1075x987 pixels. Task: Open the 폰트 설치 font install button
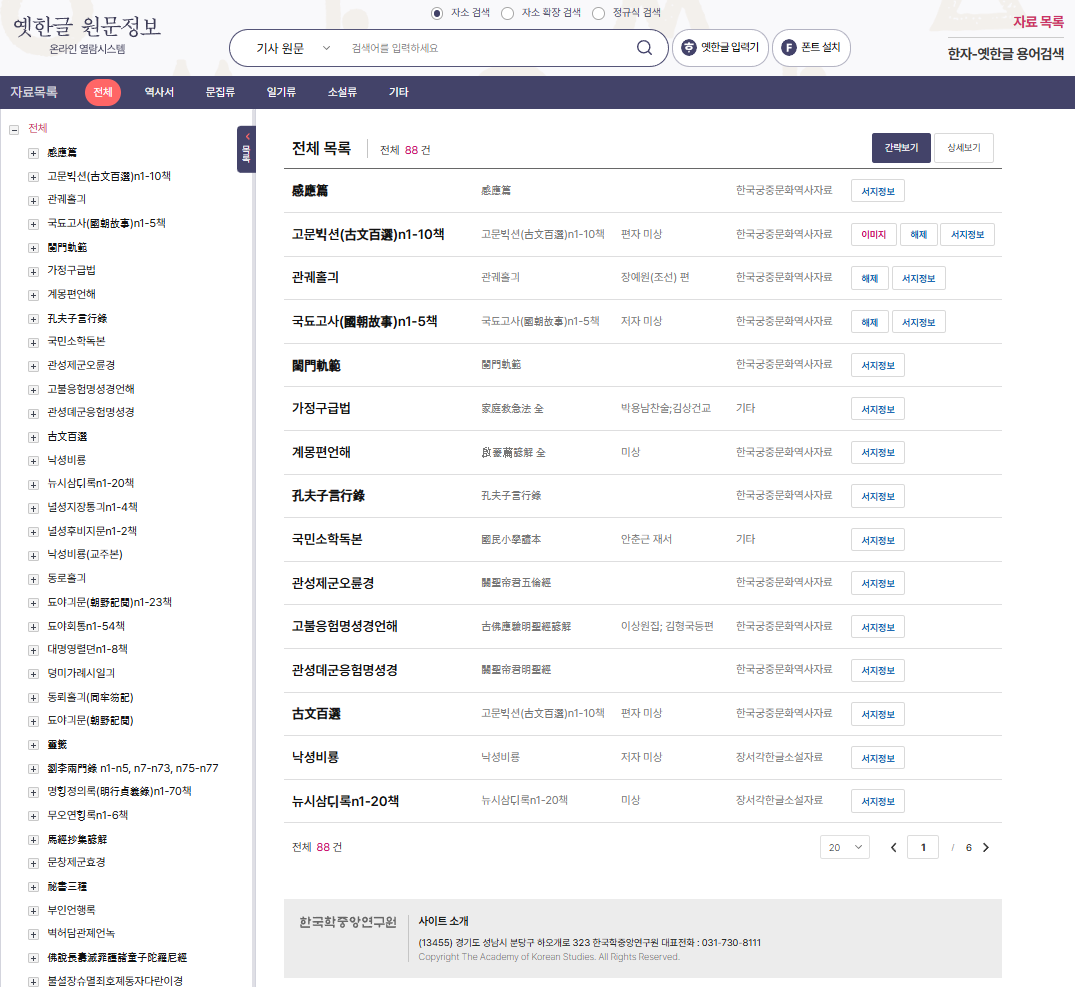click(811, 47)
